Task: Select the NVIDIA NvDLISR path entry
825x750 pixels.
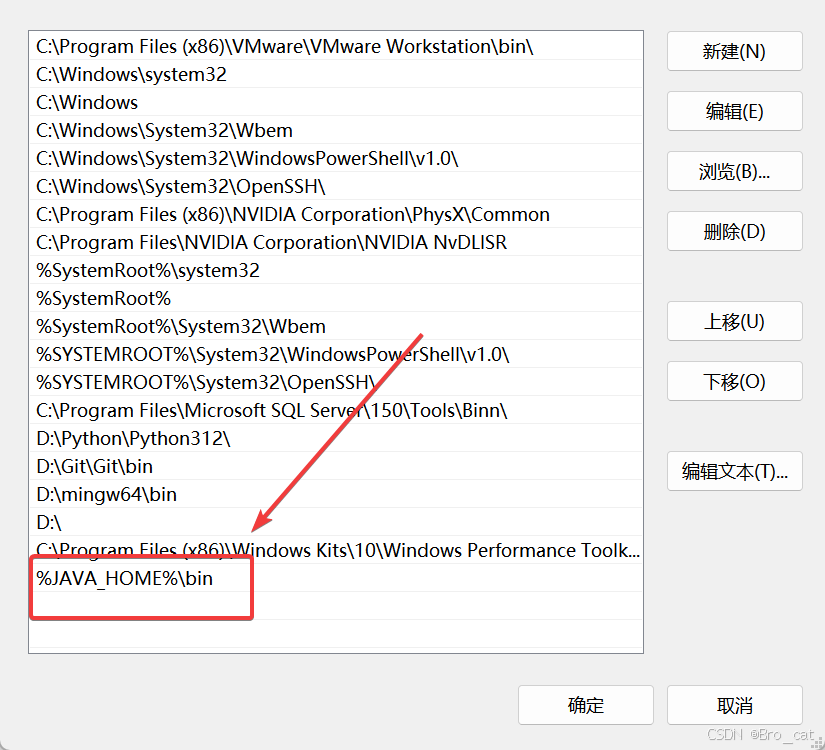Action: pyautogui.click(x=336, y=242)
